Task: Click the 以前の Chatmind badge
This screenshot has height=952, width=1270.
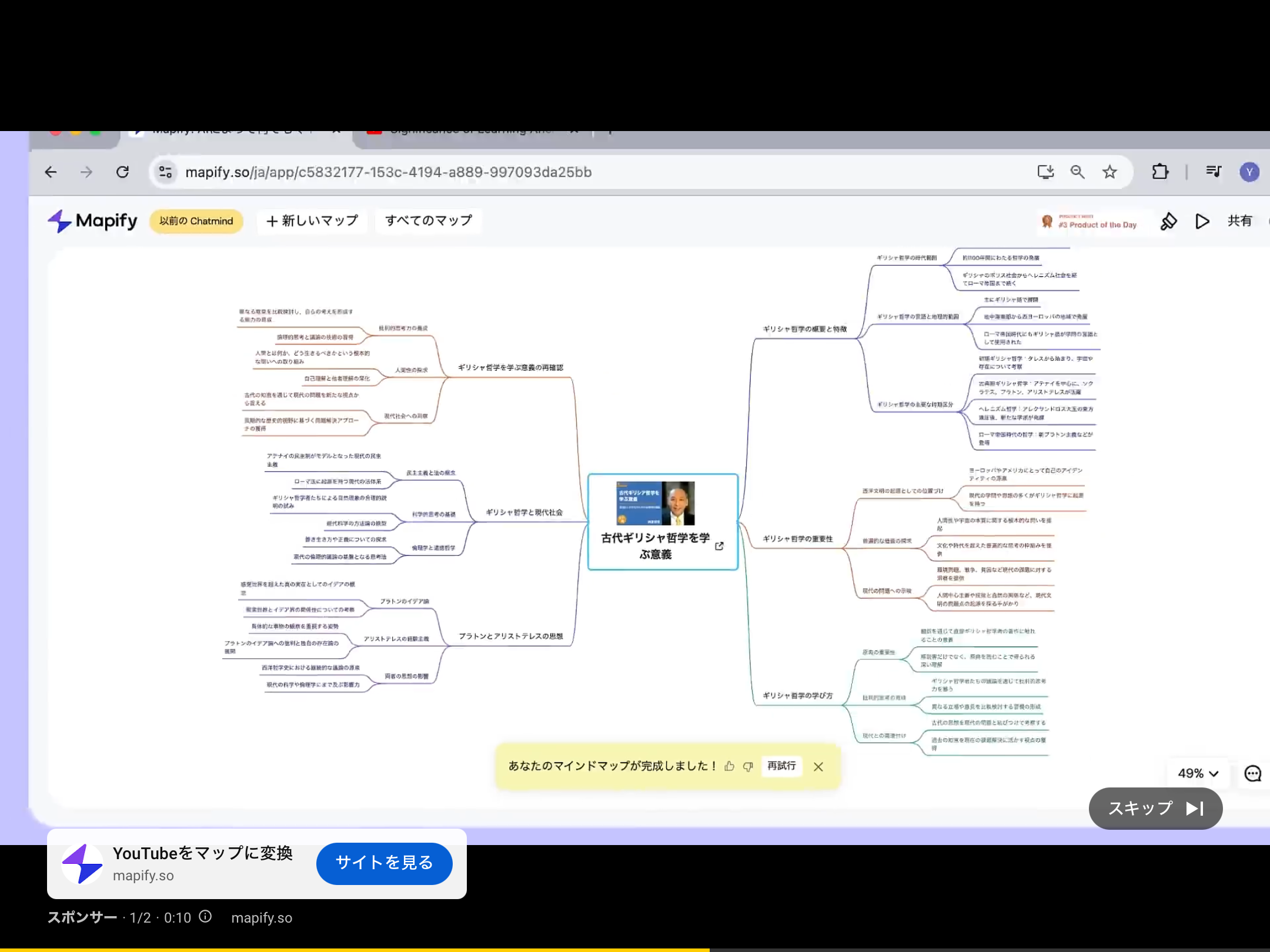Action: click(196, 221)
